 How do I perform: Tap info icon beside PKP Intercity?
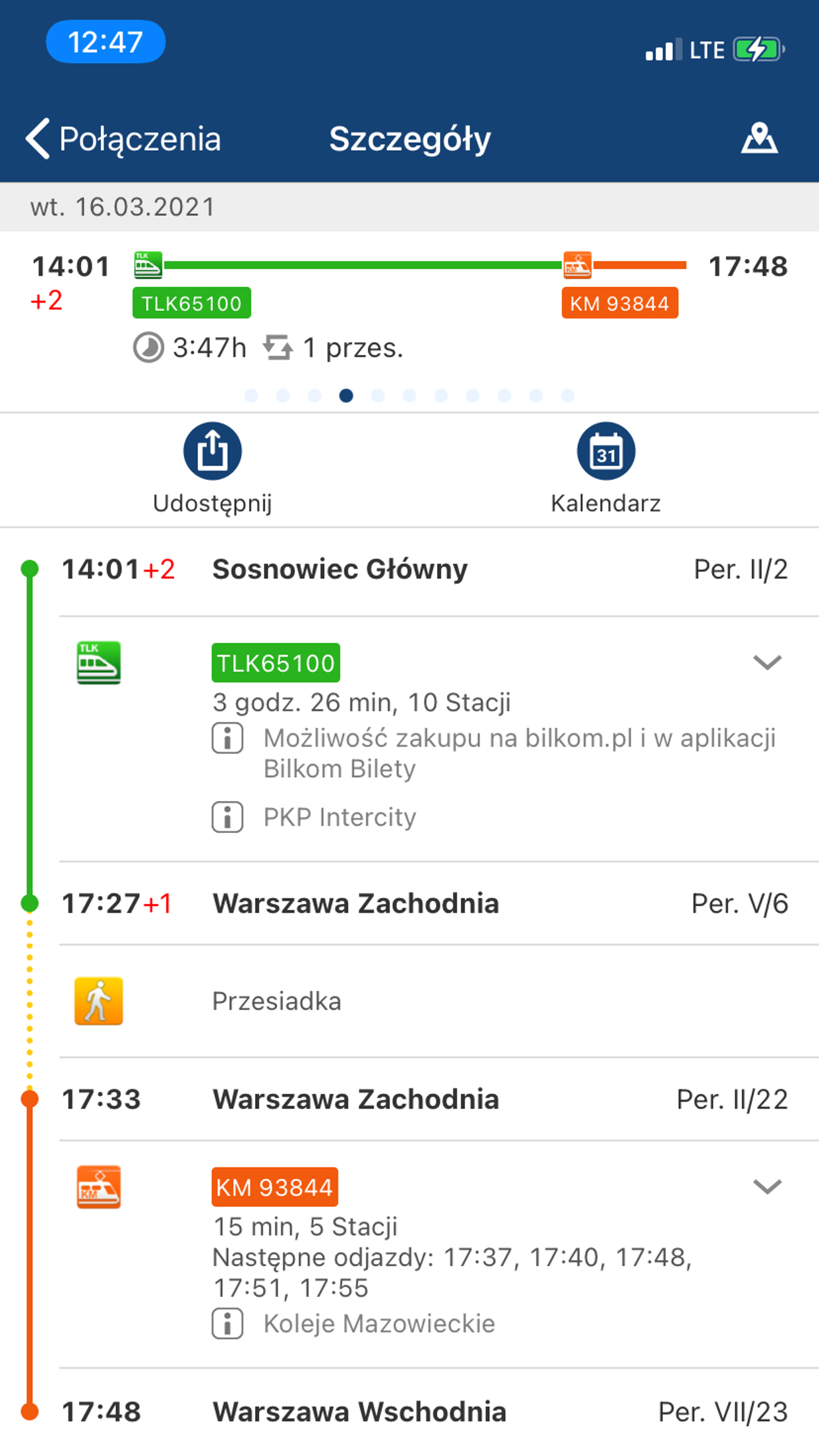pyautogui.click(x=228, y=818)
